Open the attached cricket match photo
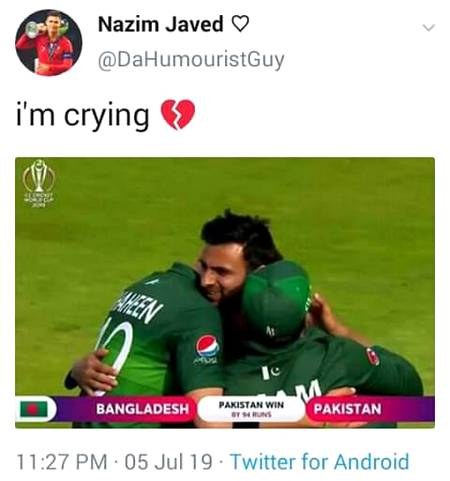Screen dimensions: 450x481 tap(225, 292)
